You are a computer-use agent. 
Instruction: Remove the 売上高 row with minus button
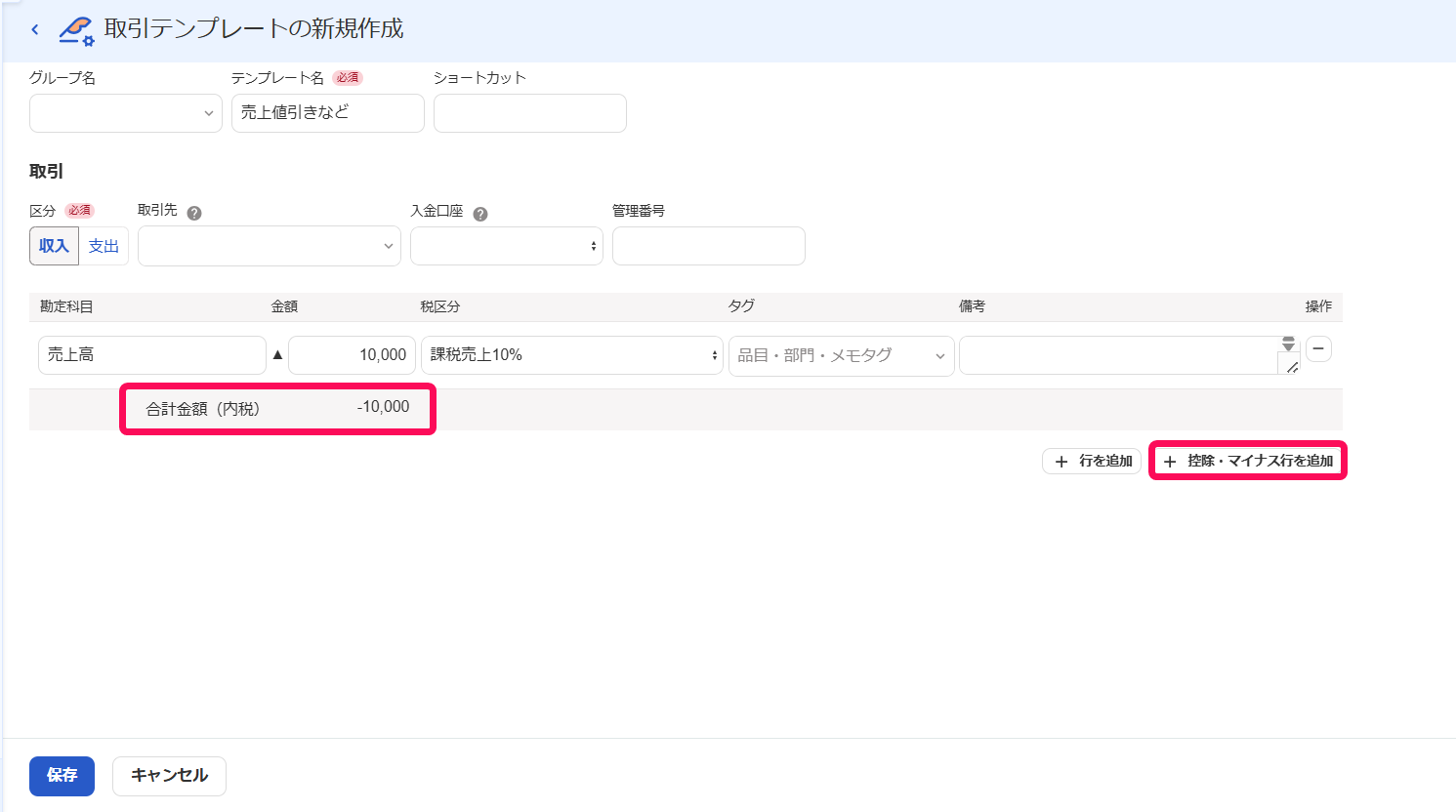click(x=1318, y=348)
